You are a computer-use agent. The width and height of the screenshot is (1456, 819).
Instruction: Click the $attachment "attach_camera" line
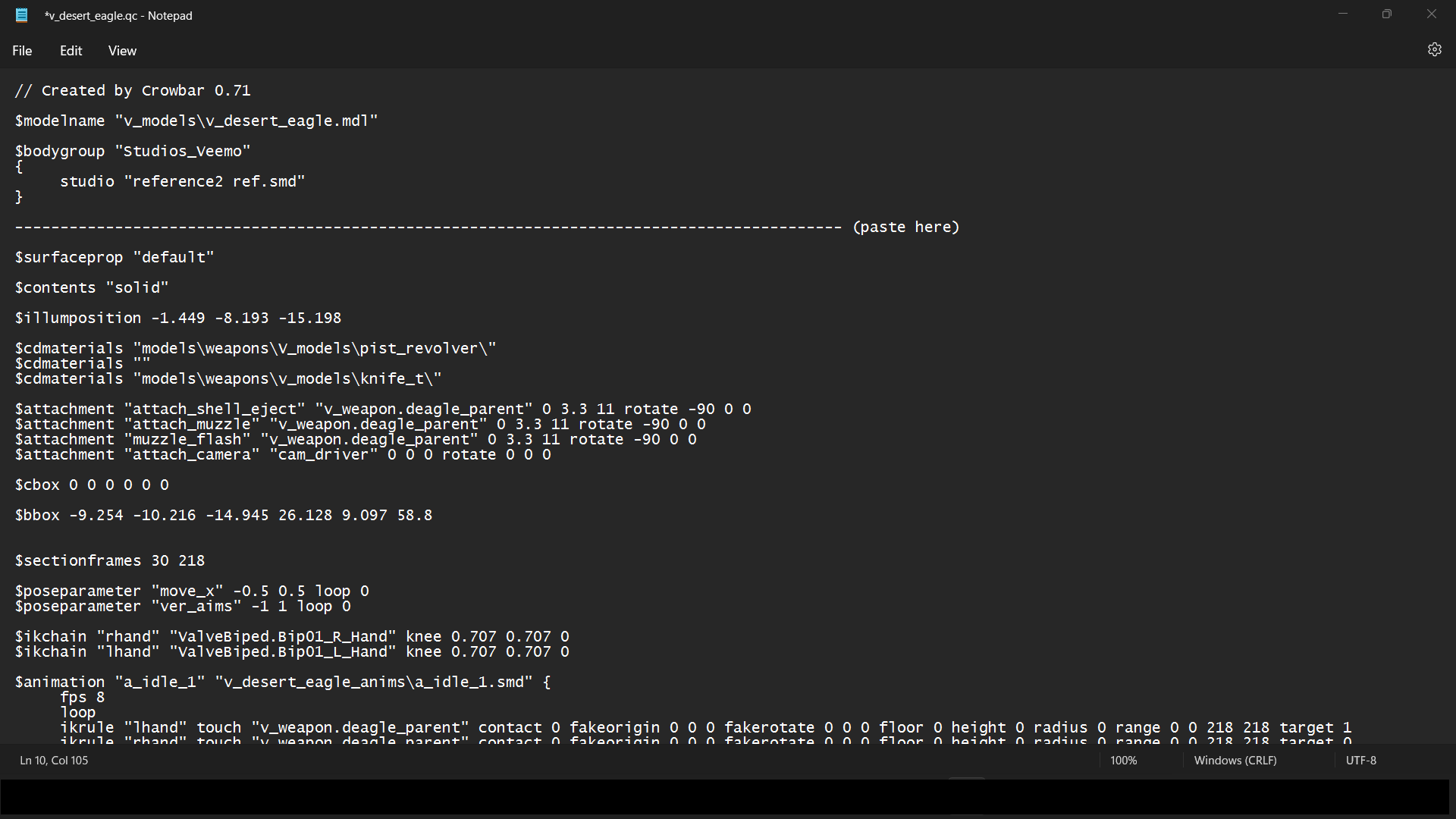282,455
